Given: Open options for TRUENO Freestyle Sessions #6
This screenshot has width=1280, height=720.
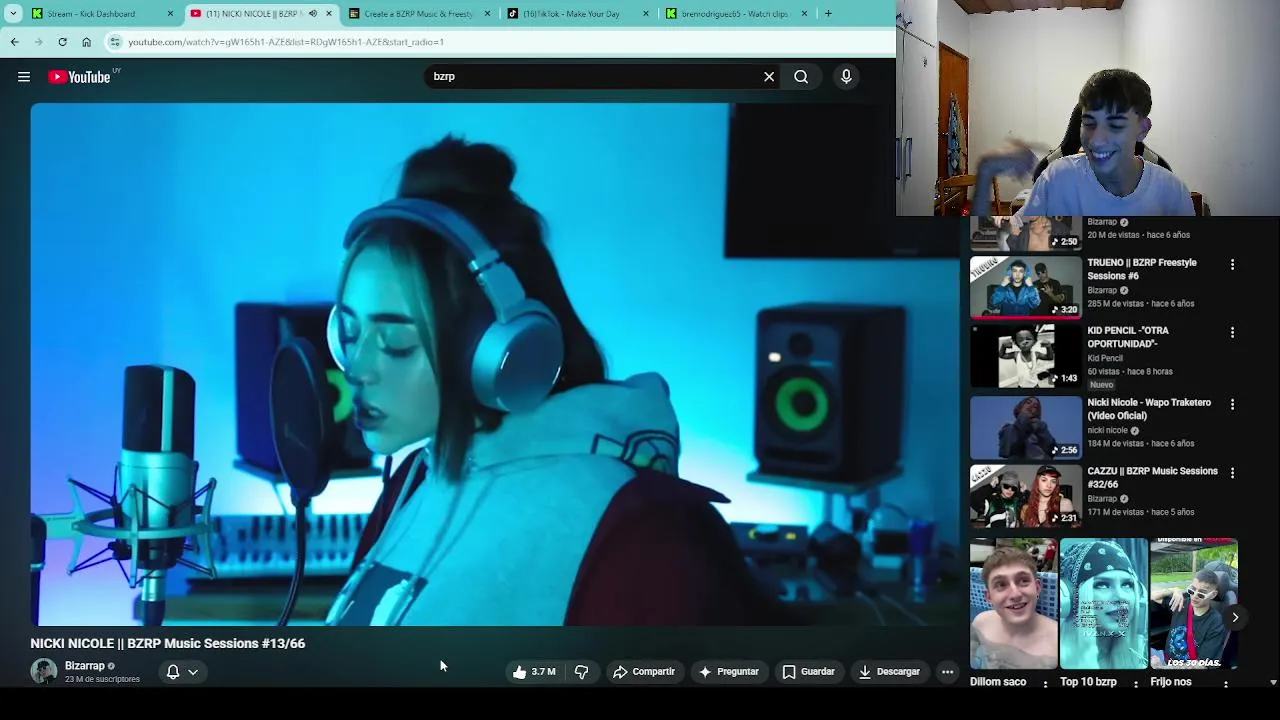Looking at the screenshot, I should click(x=1232, y=265).
